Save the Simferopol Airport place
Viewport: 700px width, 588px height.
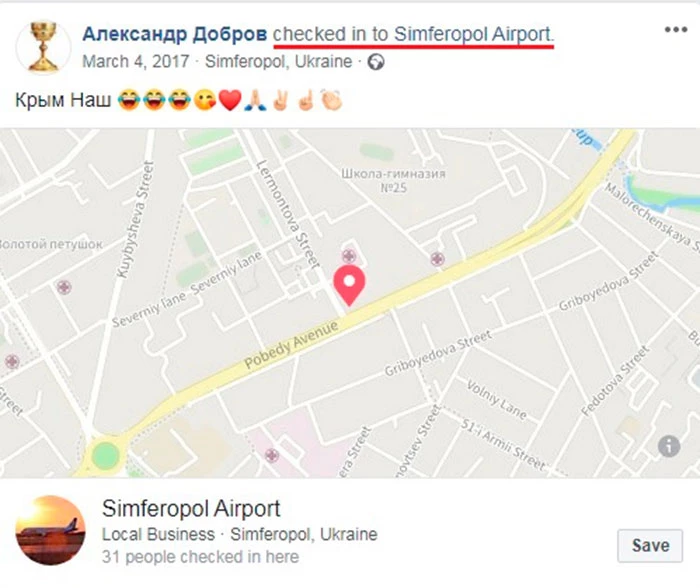650,545
